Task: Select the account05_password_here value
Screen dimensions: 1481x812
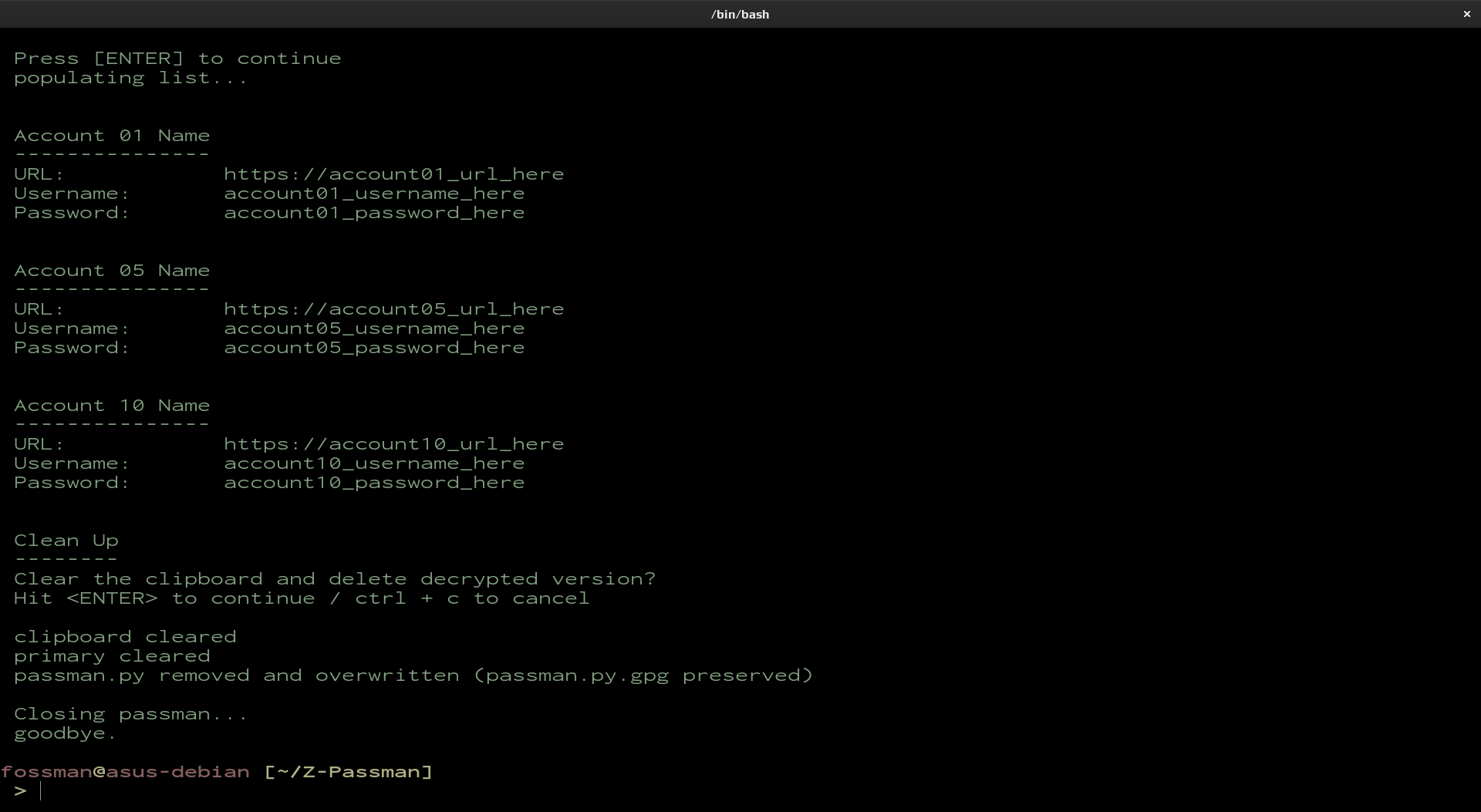Action: (x=374, y=348)
